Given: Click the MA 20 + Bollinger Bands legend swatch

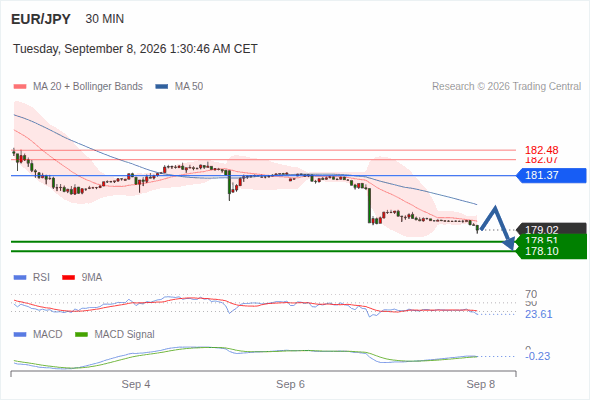Looking at the screenshot, I should (x=20, y=87).
